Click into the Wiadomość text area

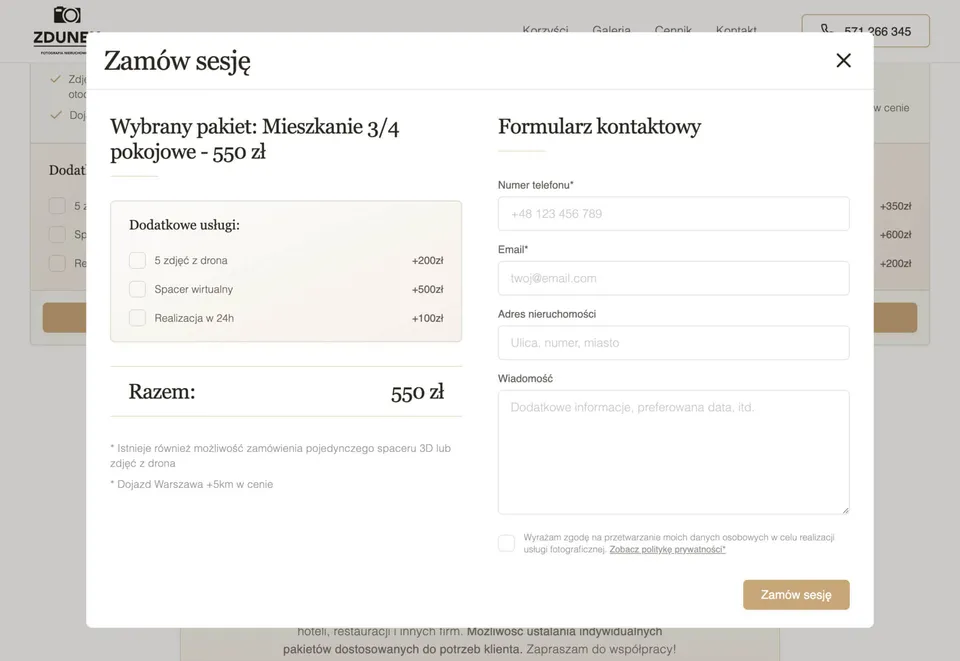673,452
